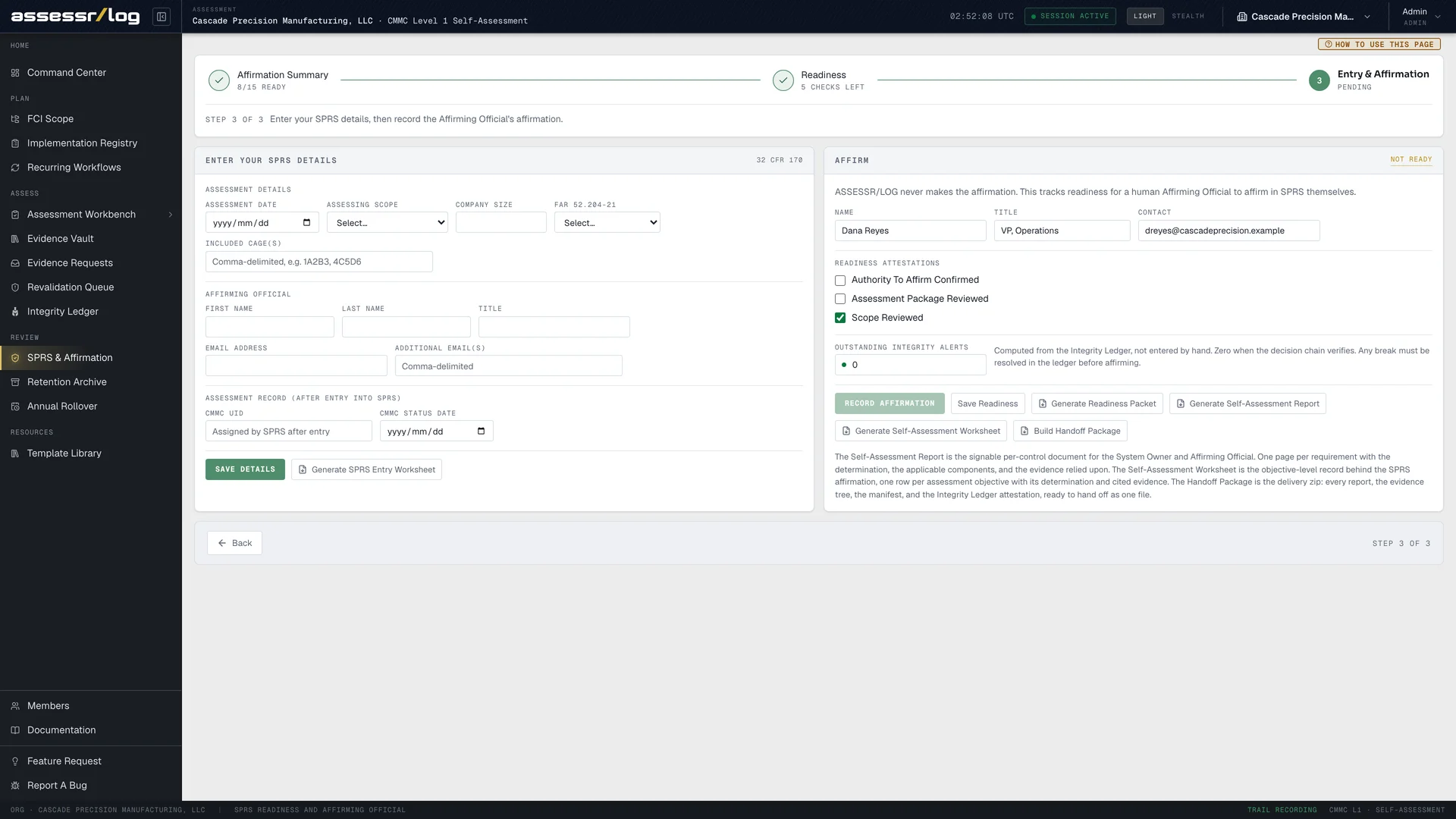1456x819 pixels.
Task: Click the Retention Archive box icon
Action: point(15,382)
